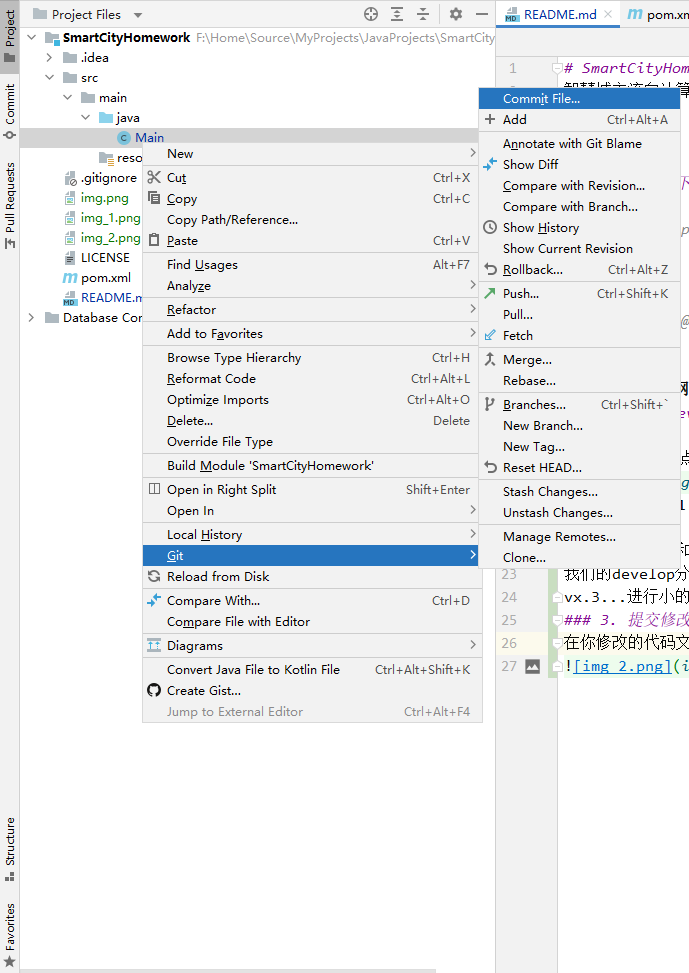Select the LICENSE file
The width and height of the screenshot is (689, 973).
[105, 258]
